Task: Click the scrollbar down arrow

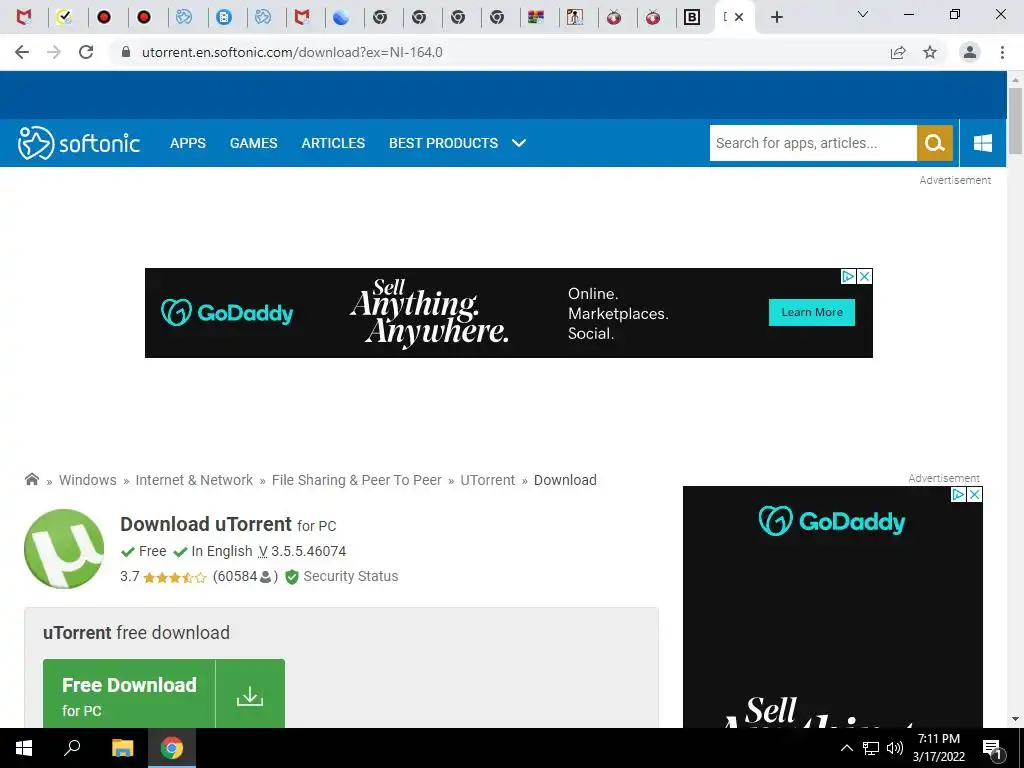Action: point(1015,720)
